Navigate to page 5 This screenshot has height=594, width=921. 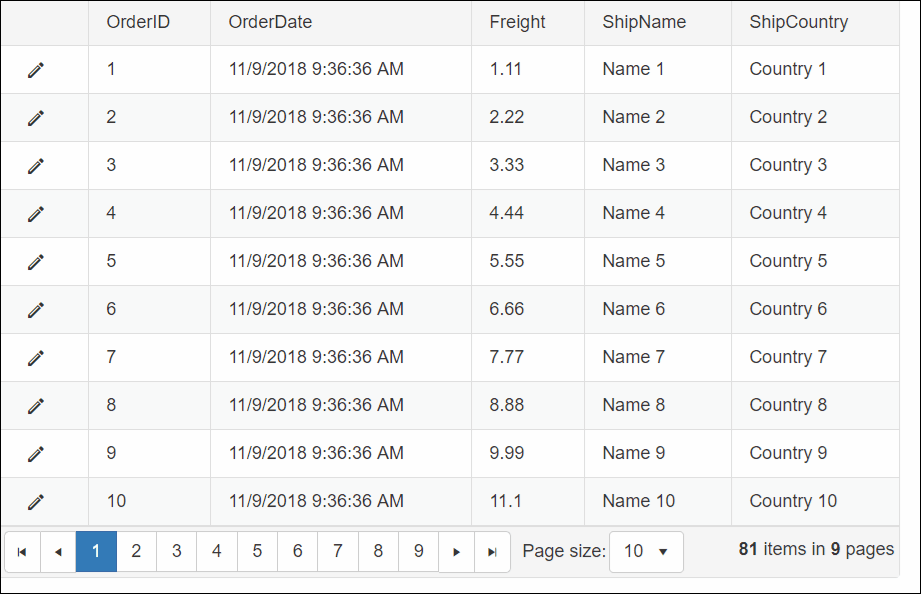click(x=257, y=551)
